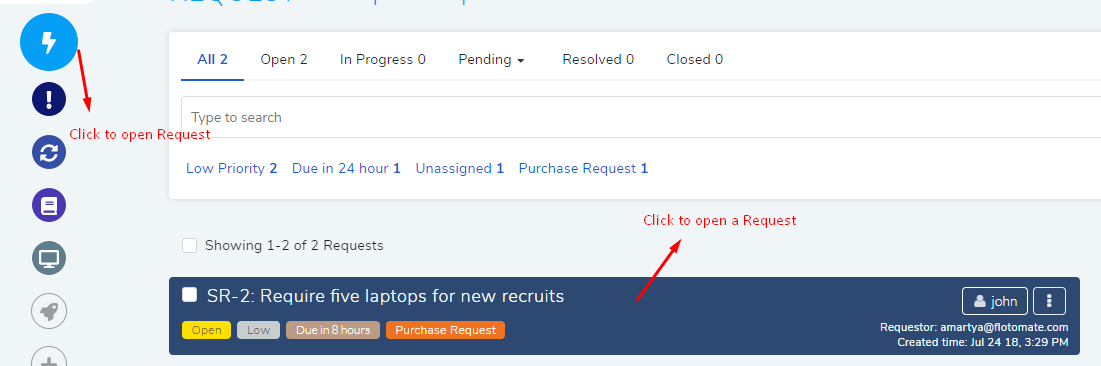Expand the Pending status dropdown
Viewport: 1101px width, 366px height.
[492, 60]
